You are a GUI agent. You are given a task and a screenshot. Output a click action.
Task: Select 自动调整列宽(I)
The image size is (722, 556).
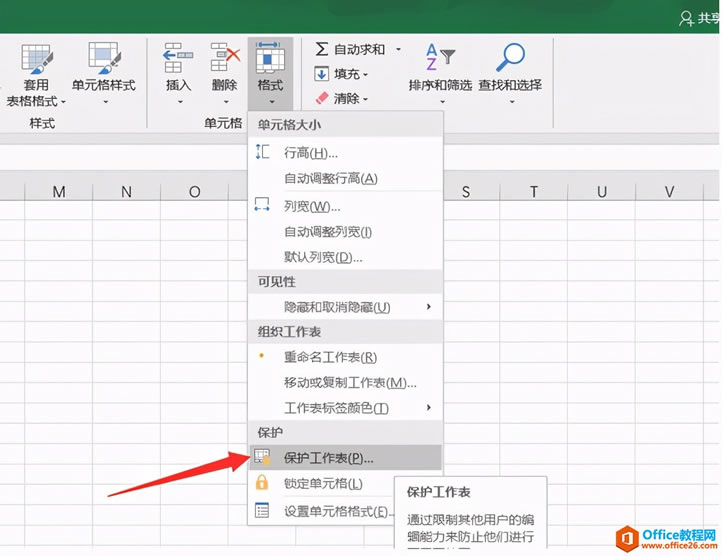pos(345,232)
